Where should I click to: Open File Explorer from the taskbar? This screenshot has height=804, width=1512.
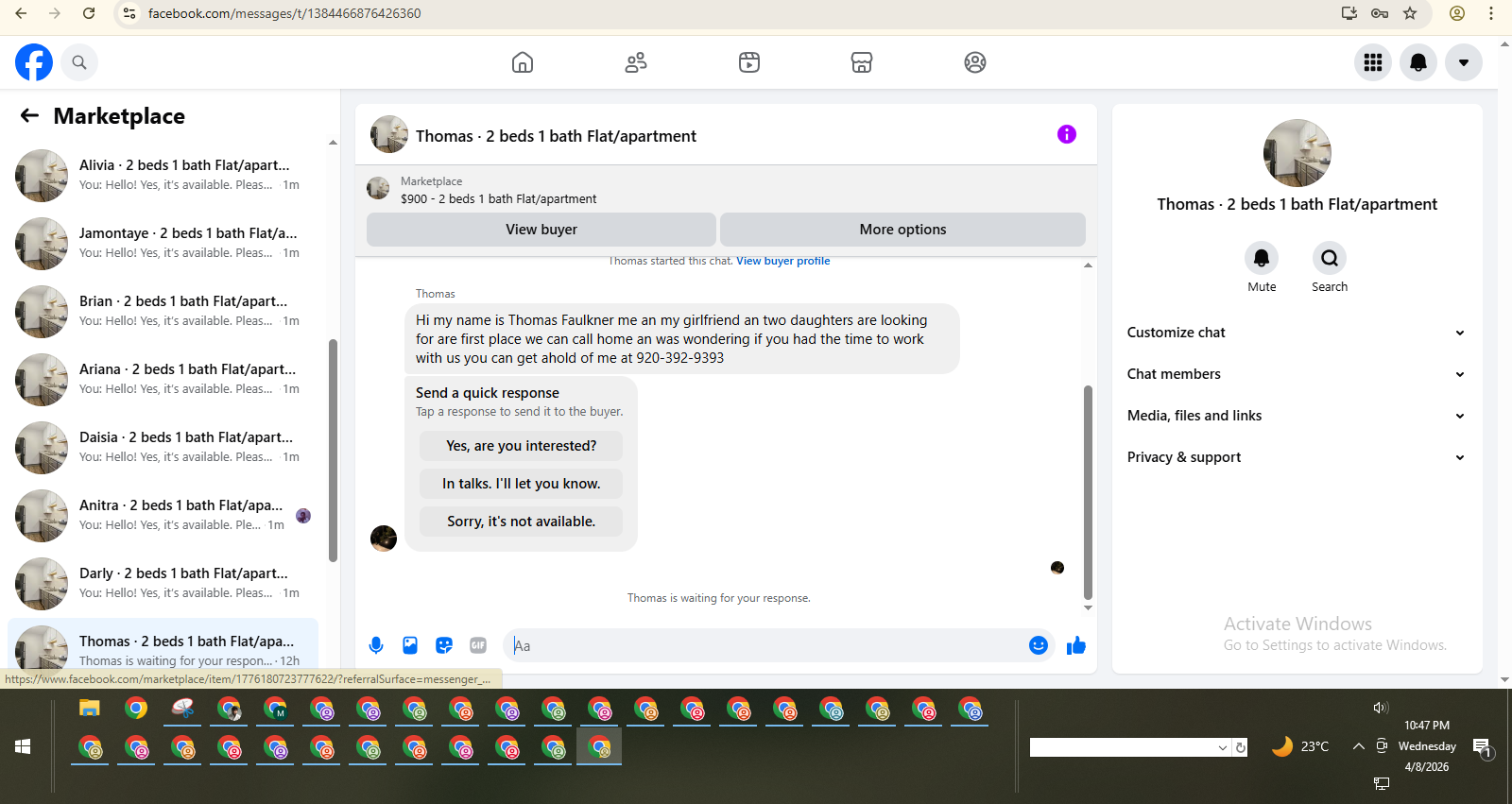(90, 708)
